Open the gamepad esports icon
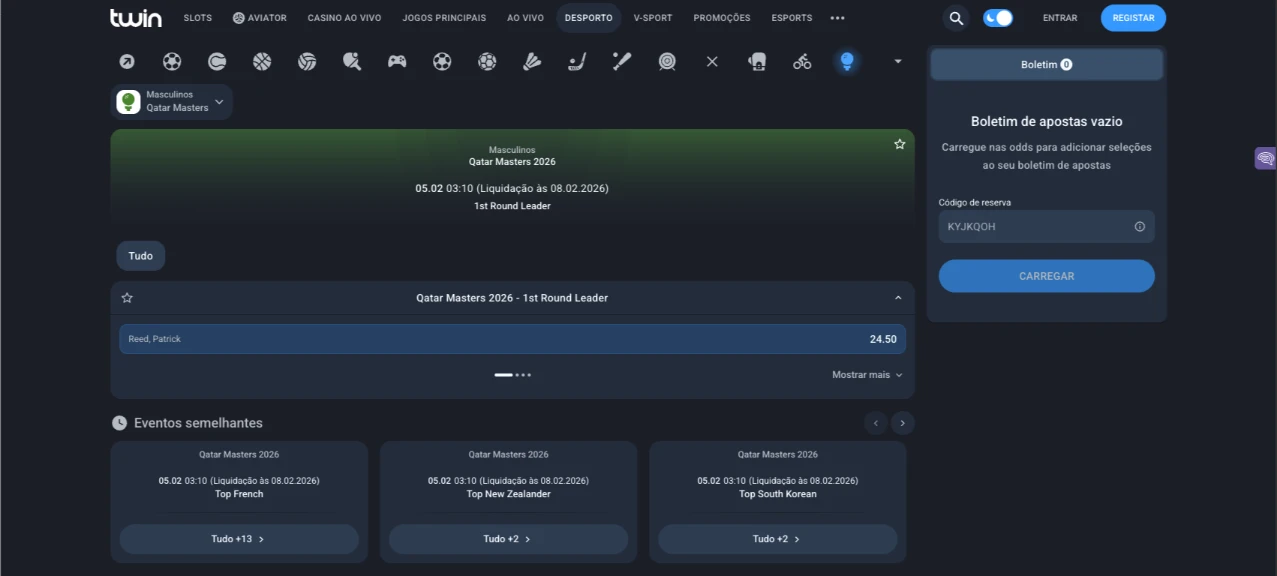The width and height of the screenshot is (1277, 576). click(x=397, y=62)
